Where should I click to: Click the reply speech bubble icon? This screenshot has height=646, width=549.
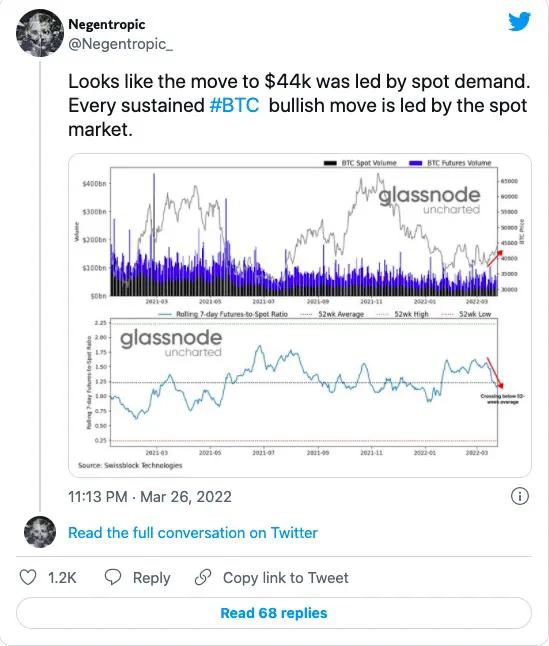[112, 577]
